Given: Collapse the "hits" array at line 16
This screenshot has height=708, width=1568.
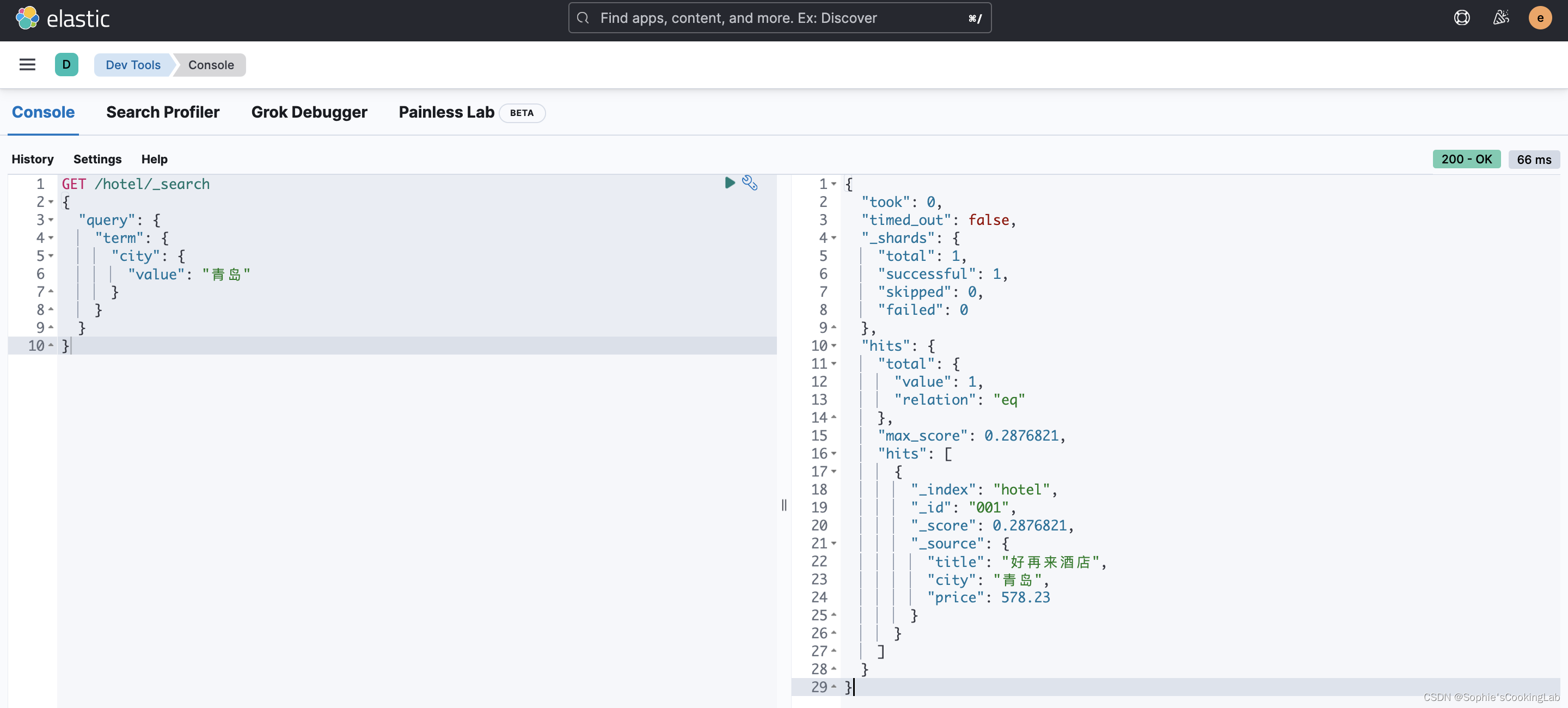Looking at the screenshot, I should tap(834, 454).
